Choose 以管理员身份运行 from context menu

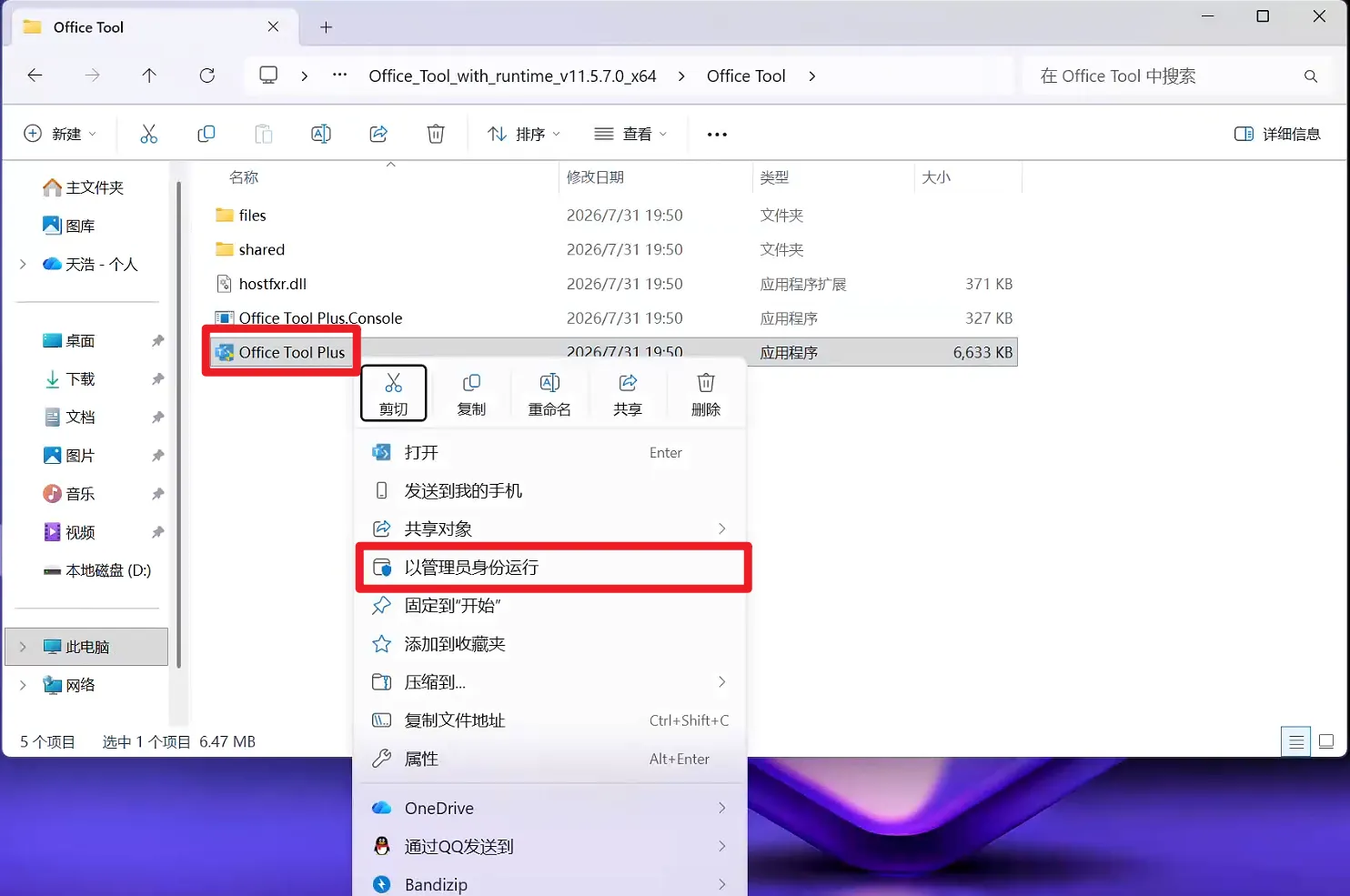pos(551,568)
